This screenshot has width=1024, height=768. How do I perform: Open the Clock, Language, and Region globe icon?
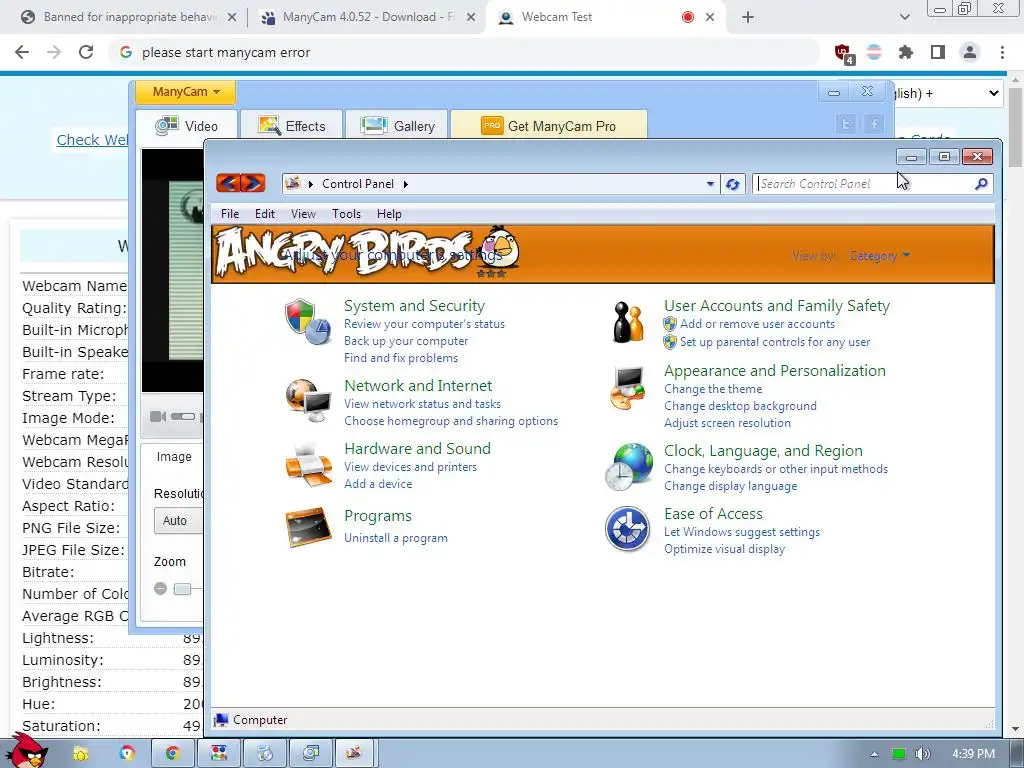tap(628, 466)
